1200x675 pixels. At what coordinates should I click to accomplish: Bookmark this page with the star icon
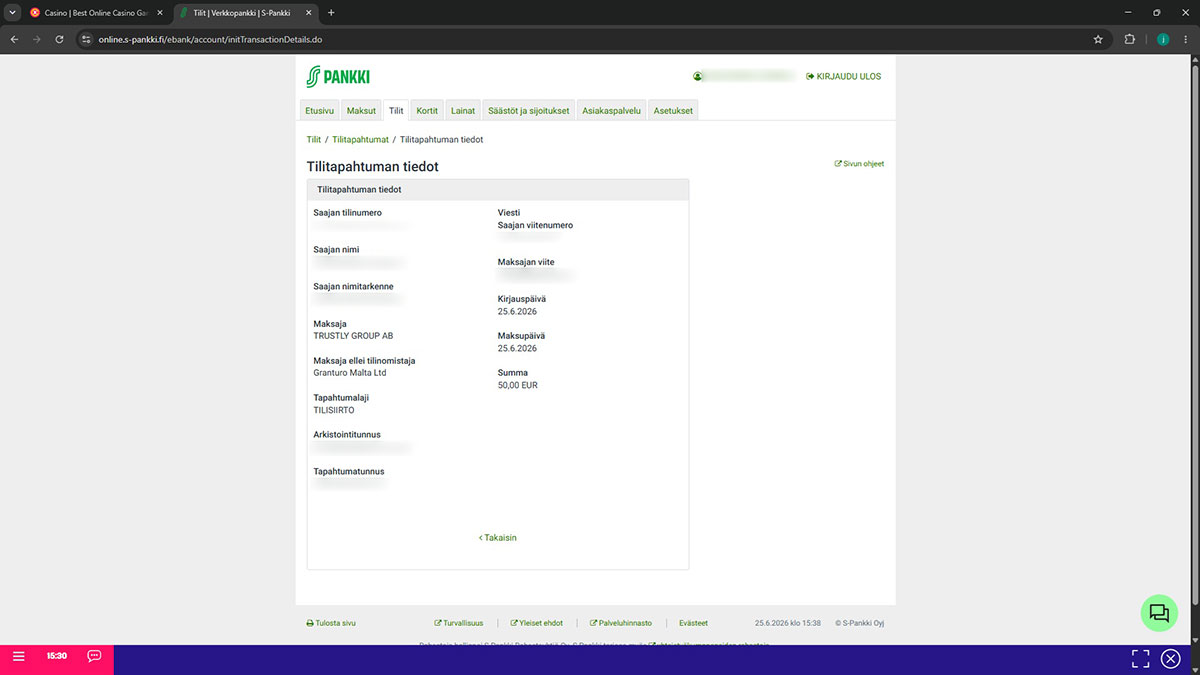point(1098,39)
